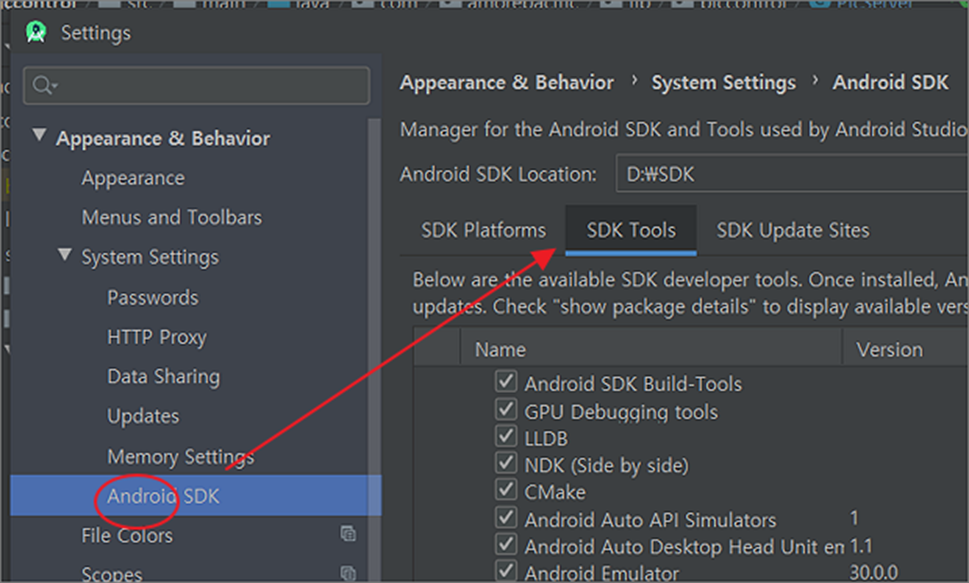Open File Colors settings

point(127,535)
